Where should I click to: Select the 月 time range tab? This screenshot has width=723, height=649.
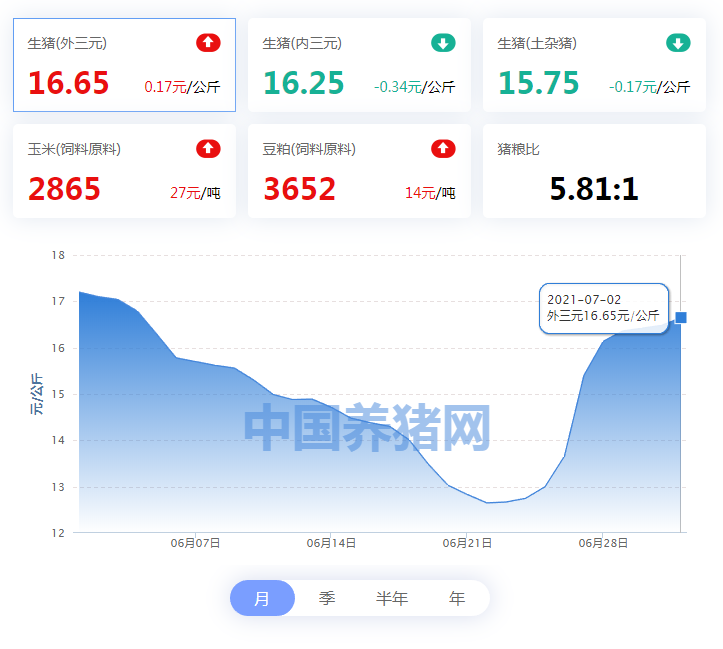point(262,598)
